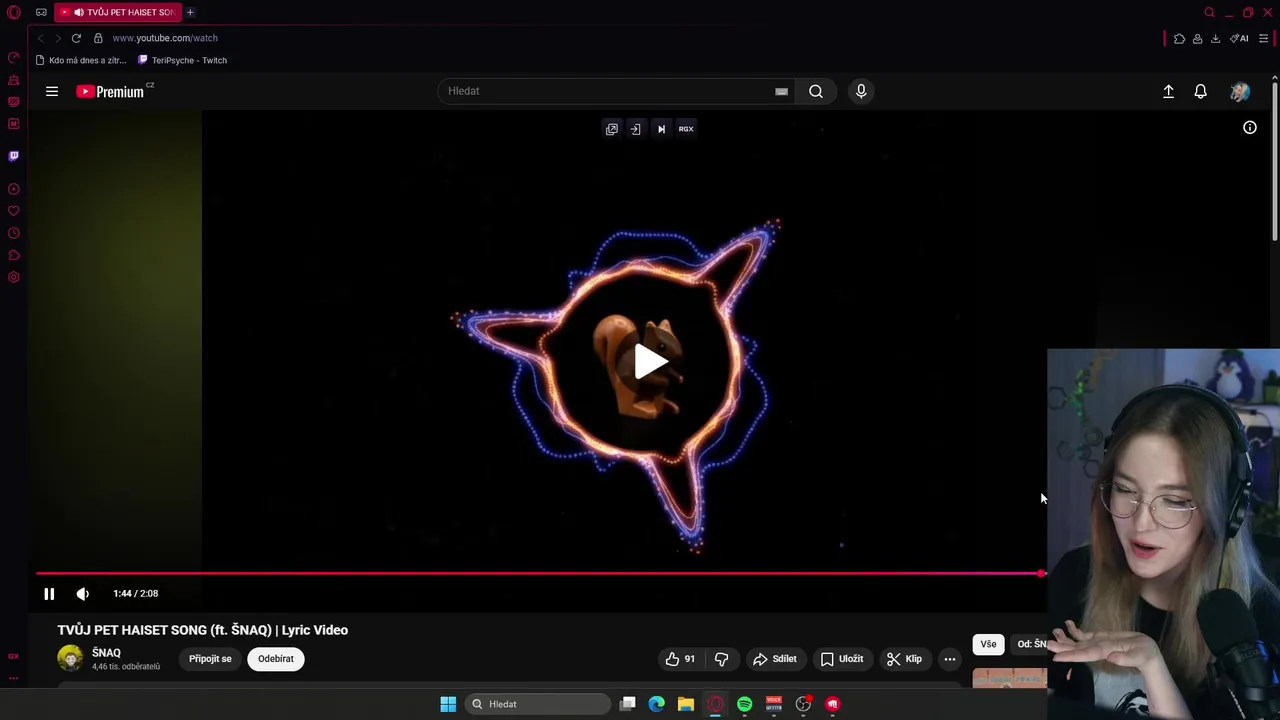Viewport: 1280px width, 720px height.
Task: Open the Player sidebar icon
Action: [14, 189]
